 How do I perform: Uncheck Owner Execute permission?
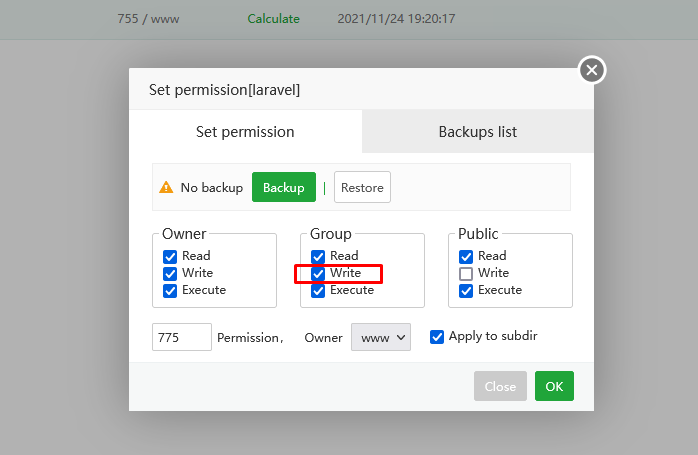tap(170, 290)
